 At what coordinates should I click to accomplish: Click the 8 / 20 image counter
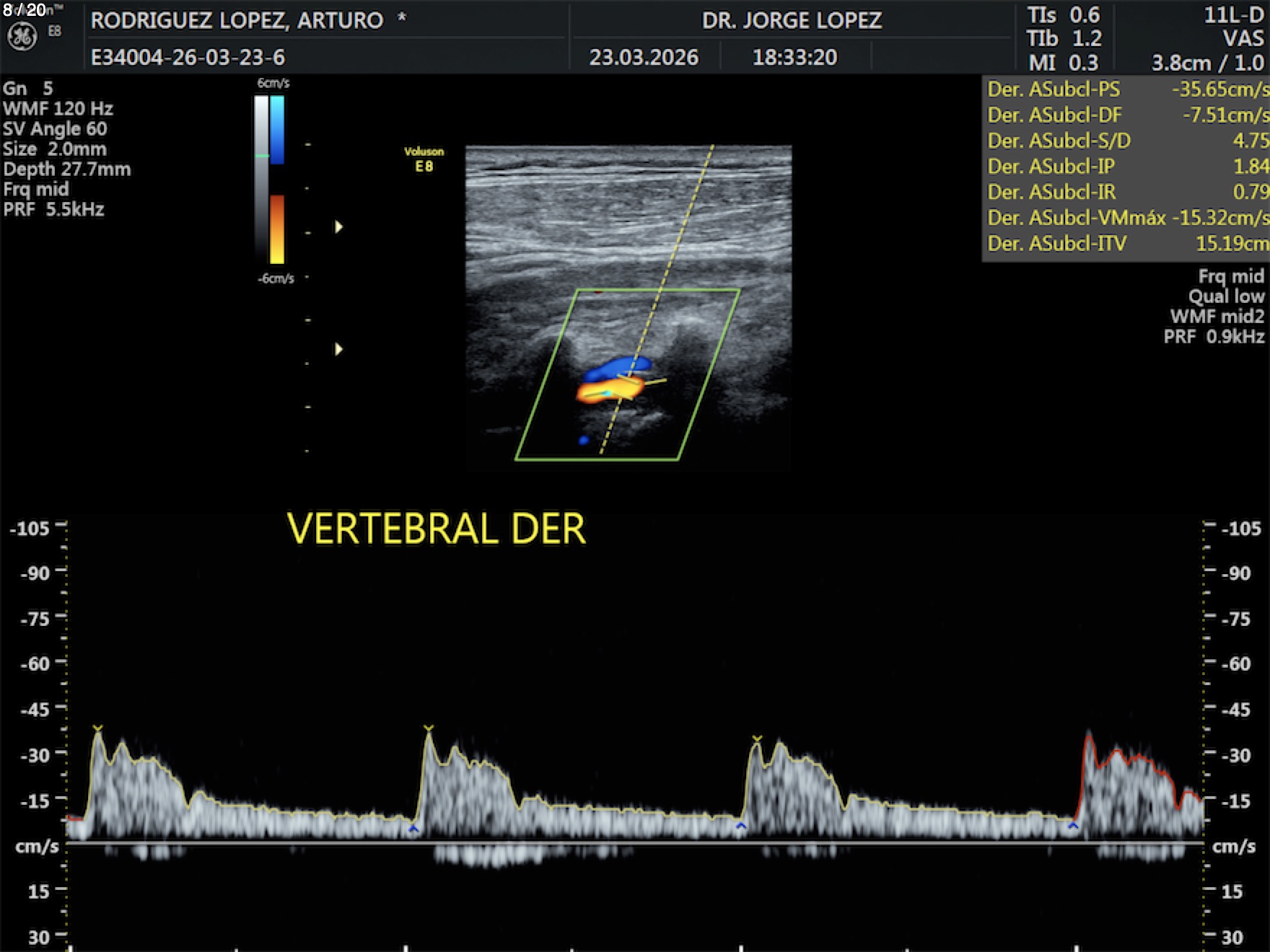[x=25, y=10]
